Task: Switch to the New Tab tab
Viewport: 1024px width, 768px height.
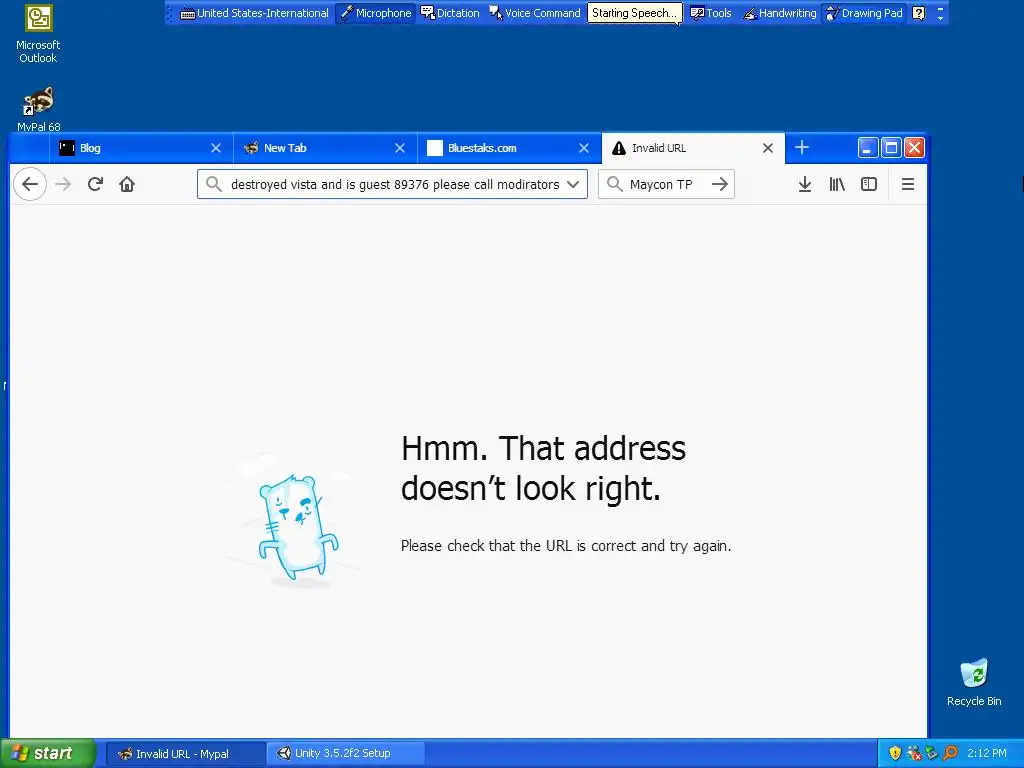Action: 325,148
